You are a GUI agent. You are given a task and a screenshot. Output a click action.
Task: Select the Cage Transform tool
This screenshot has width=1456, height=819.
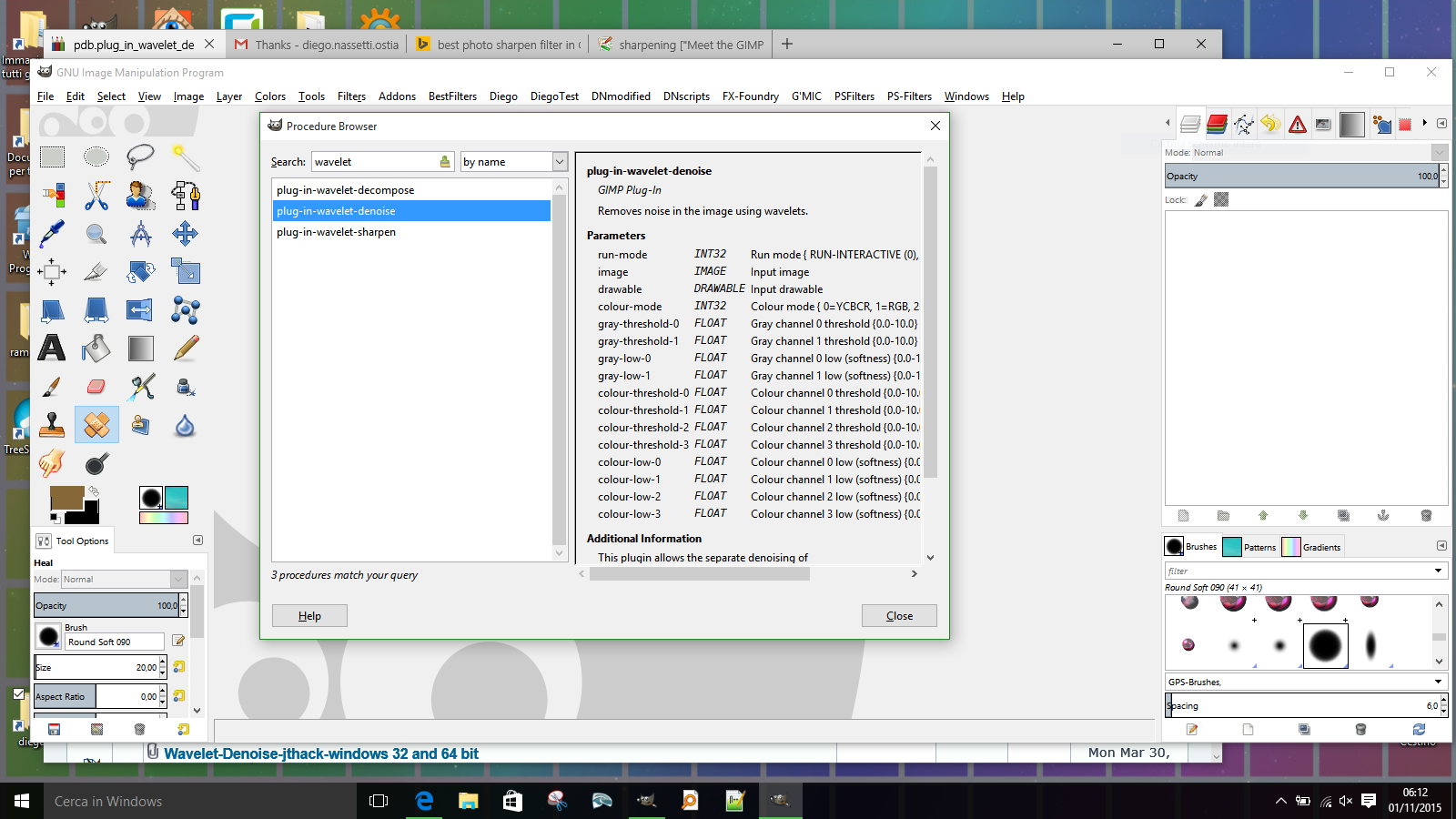tap(185, 309)
